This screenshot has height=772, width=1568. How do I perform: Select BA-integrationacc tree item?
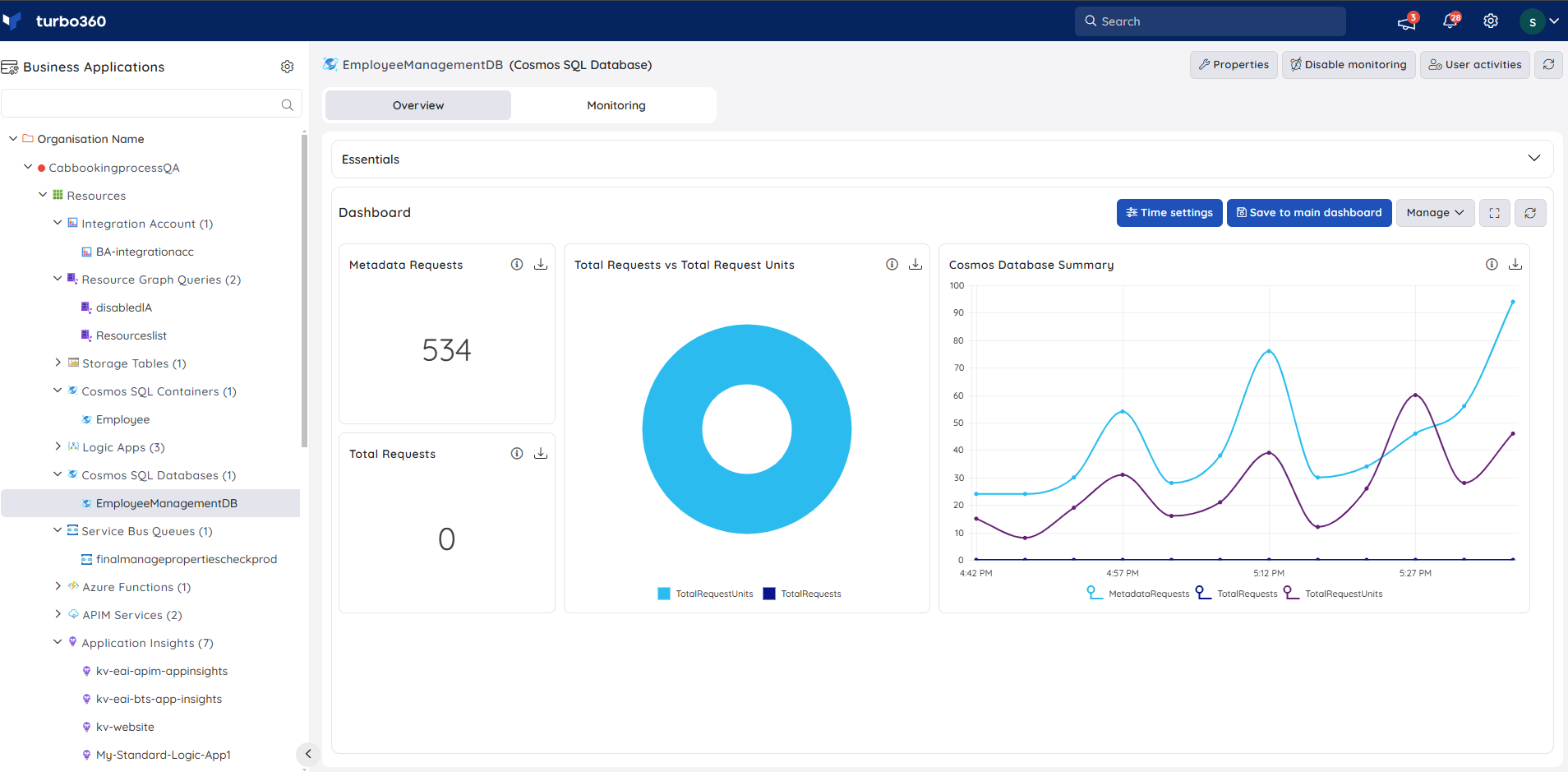pyautogui.click(x=145, y=252)
